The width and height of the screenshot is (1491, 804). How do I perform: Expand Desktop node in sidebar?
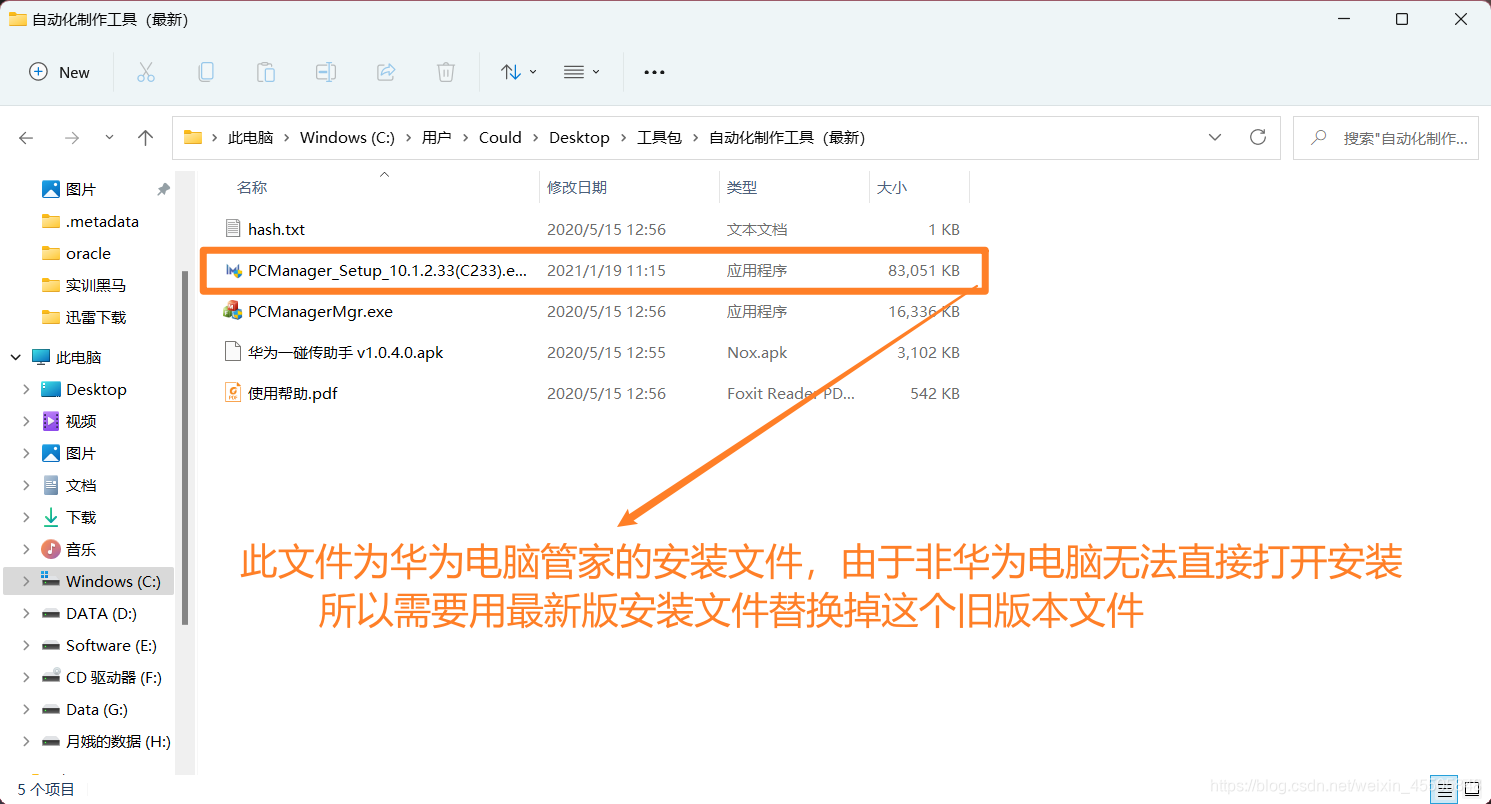click(x=26, y=389)
